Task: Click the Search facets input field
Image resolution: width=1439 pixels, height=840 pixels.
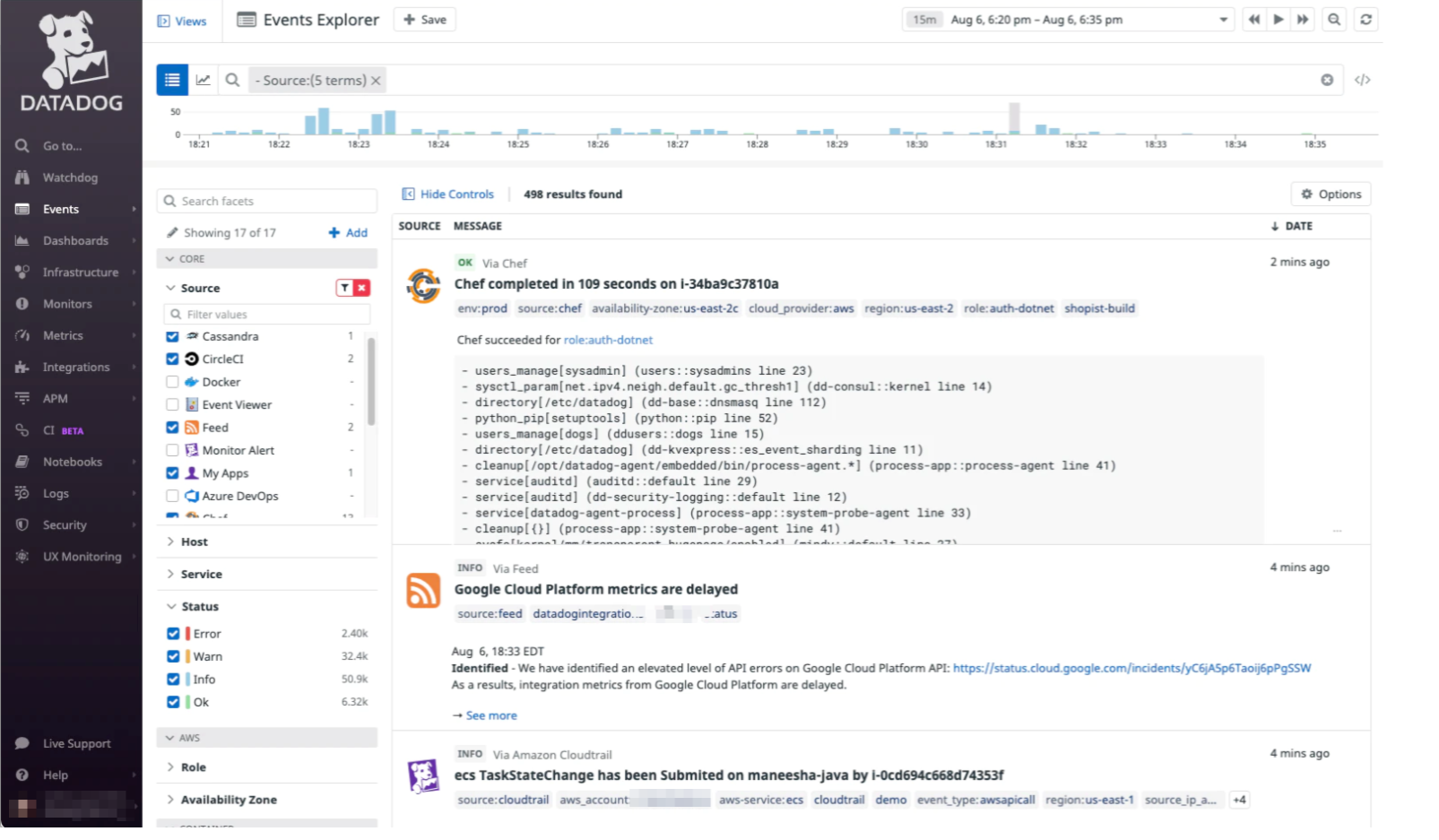Action: point(266,200)
